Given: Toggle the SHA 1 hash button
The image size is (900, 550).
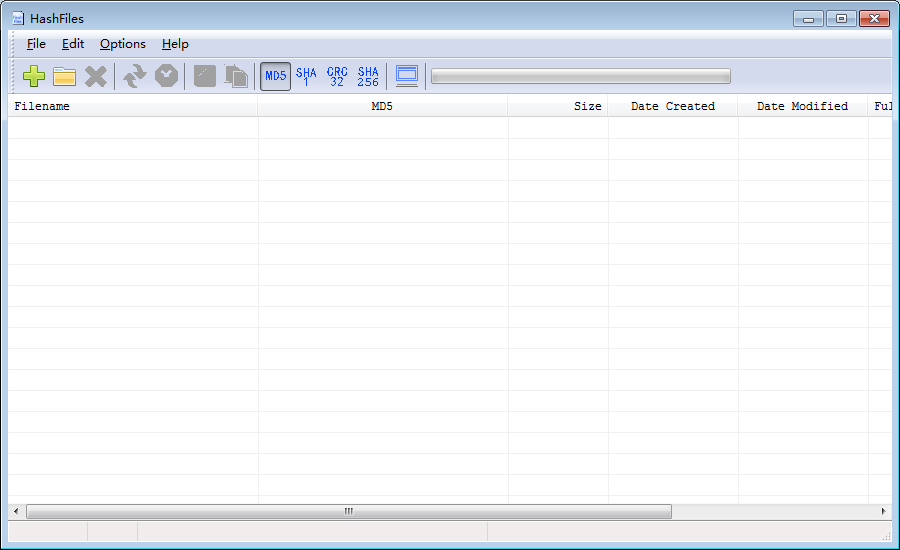Looking at the screenshot, I should [x=306, y=76].
